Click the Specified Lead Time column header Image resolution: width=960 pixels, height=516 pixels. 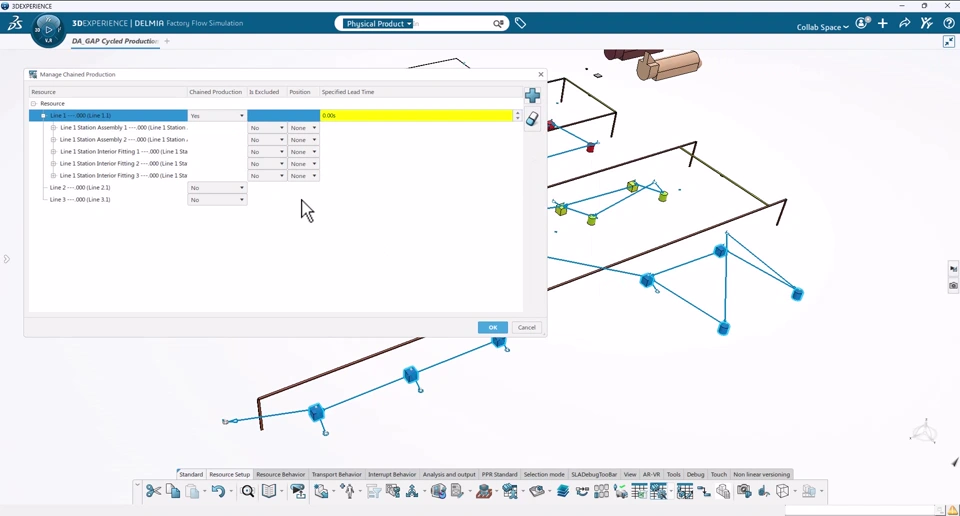click(x=421, y=92)
